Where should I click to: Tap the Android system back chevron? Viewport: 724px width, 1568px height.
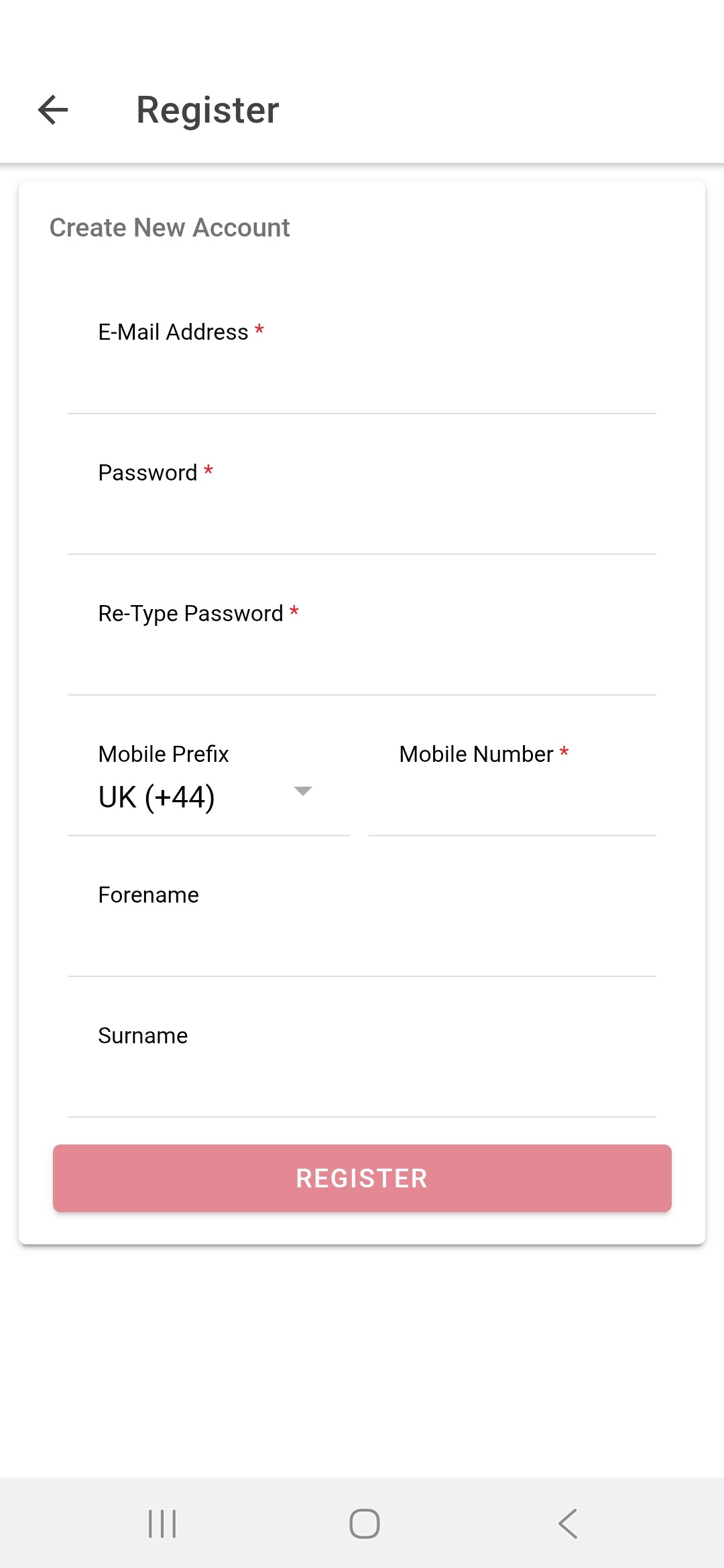point(568,1523)
